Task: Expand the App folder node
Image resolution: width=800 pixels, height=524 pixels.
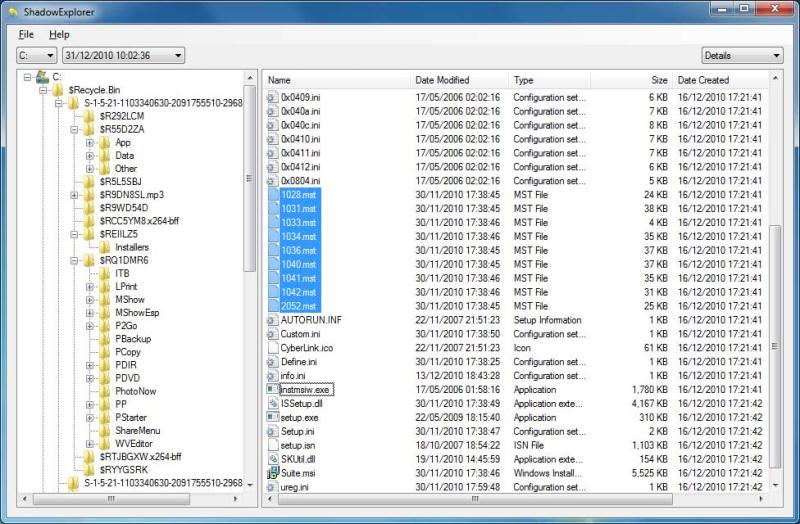Action: tap(90, 143)
